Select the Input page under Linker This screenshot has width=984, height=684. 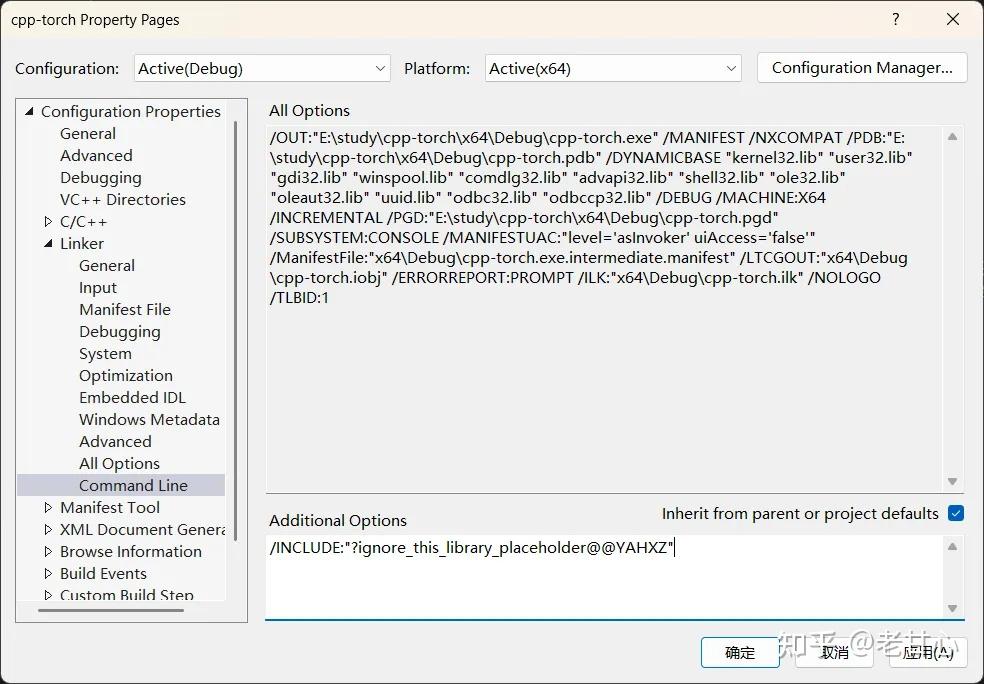(97, 287)
